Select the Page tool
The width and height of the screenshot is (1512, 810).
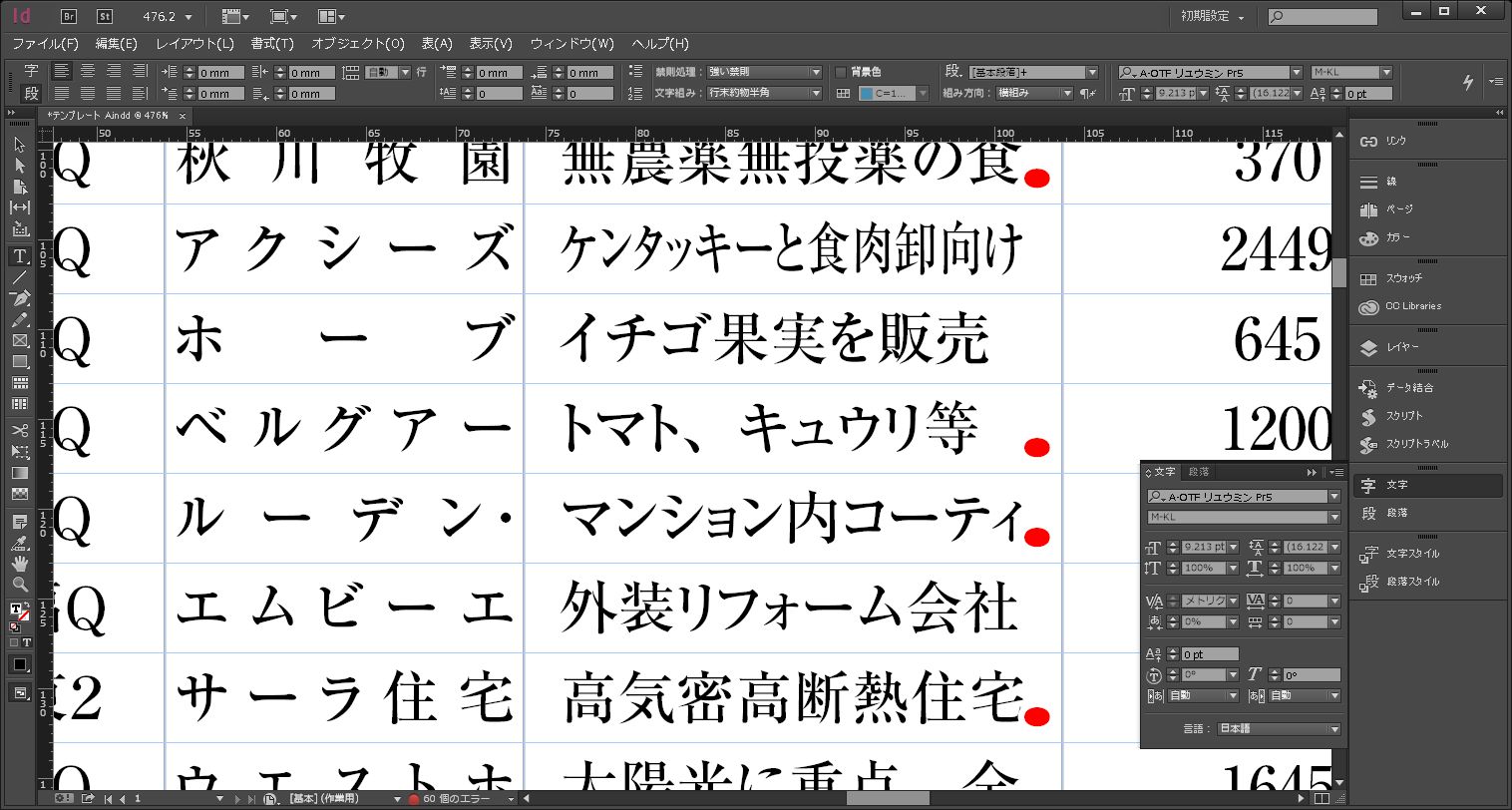pos(19,187)
